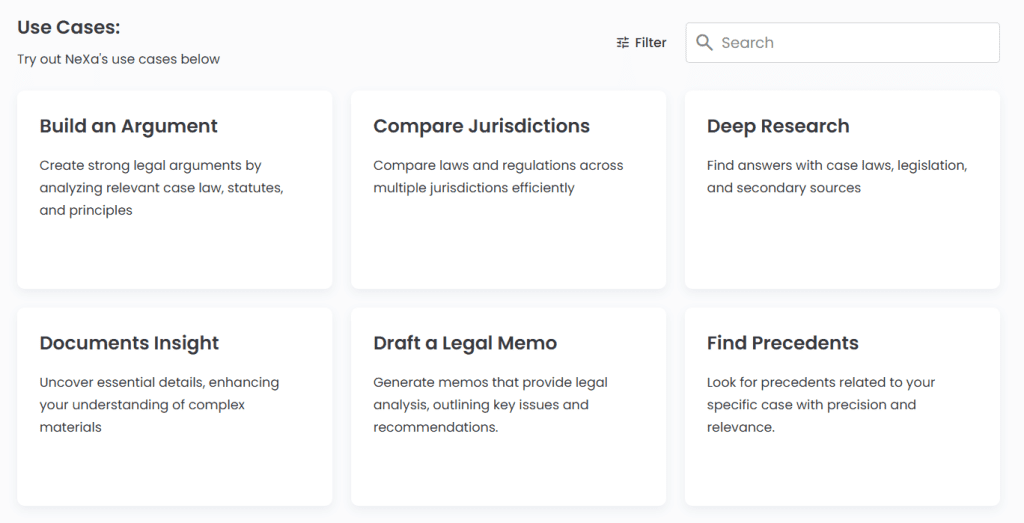Click the Find Precedents description text

click(821, 405)
